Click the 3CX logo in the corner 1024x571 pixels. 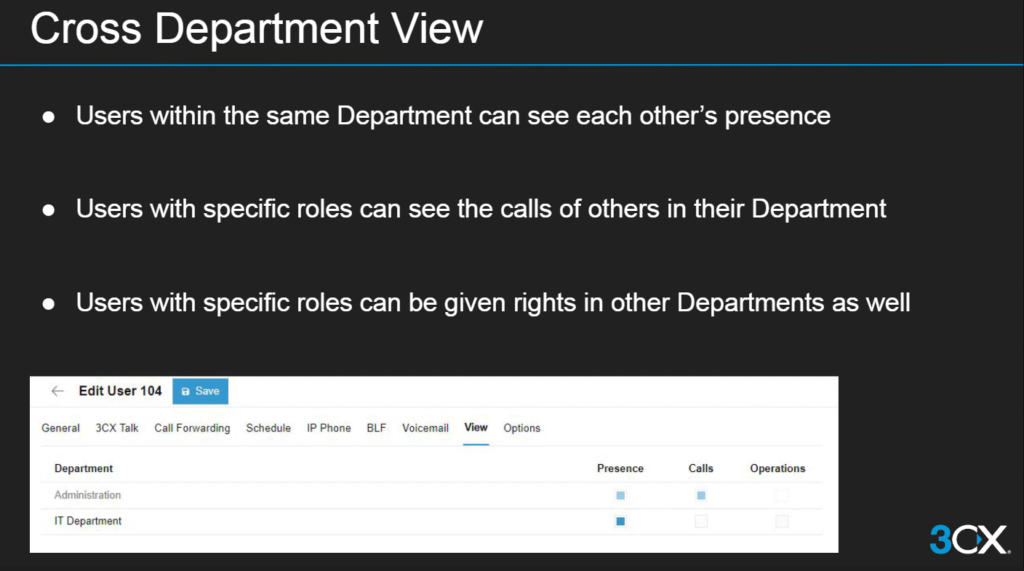tap(968, 539)
